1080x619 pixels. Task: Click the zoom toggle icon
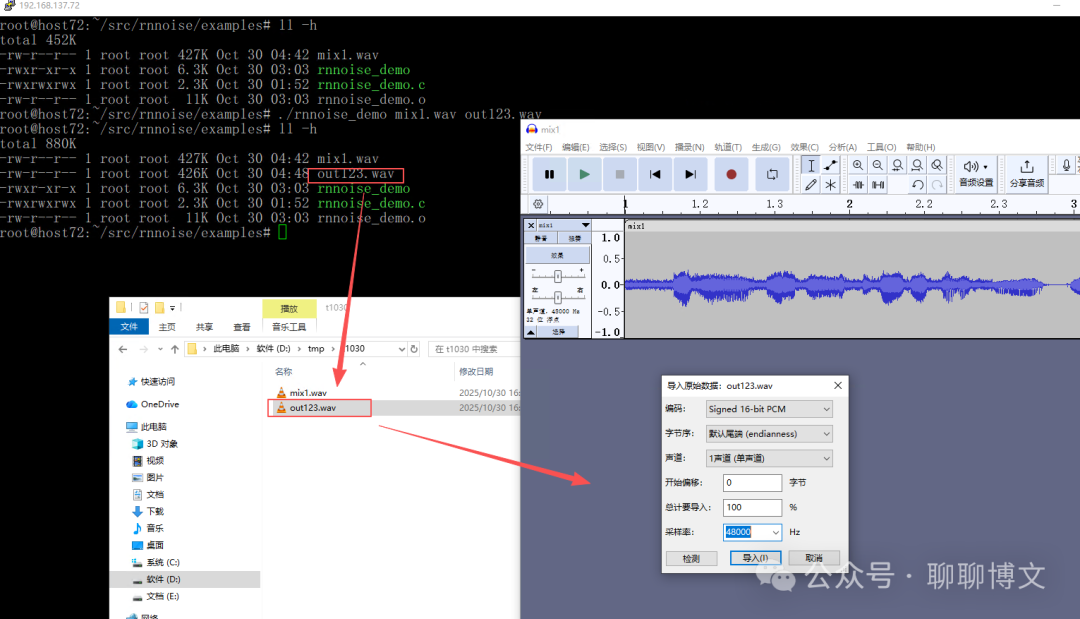point(937,165)
